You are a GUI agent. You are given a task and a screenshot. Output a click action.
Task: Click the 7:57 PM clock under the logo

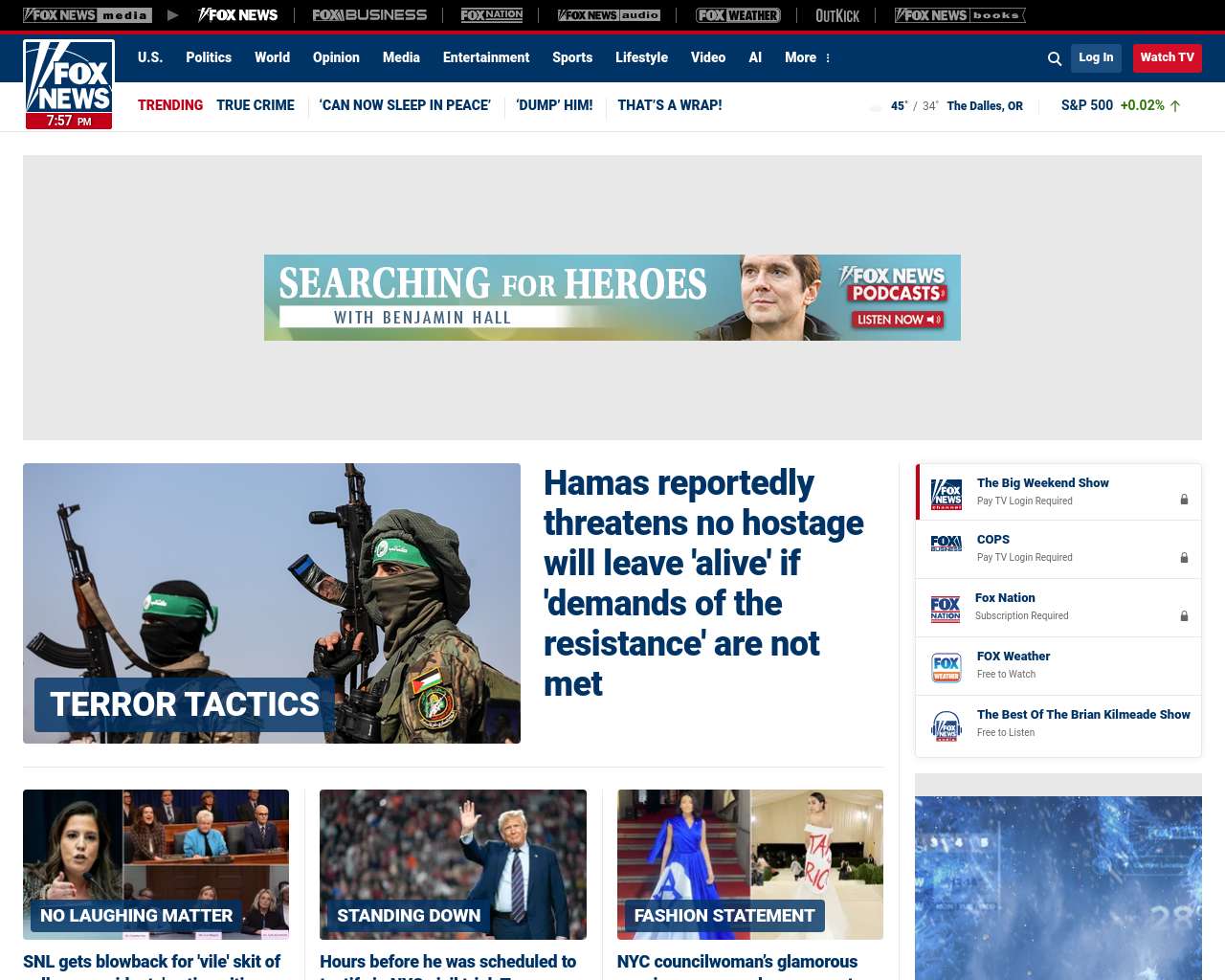coord(69,122)
